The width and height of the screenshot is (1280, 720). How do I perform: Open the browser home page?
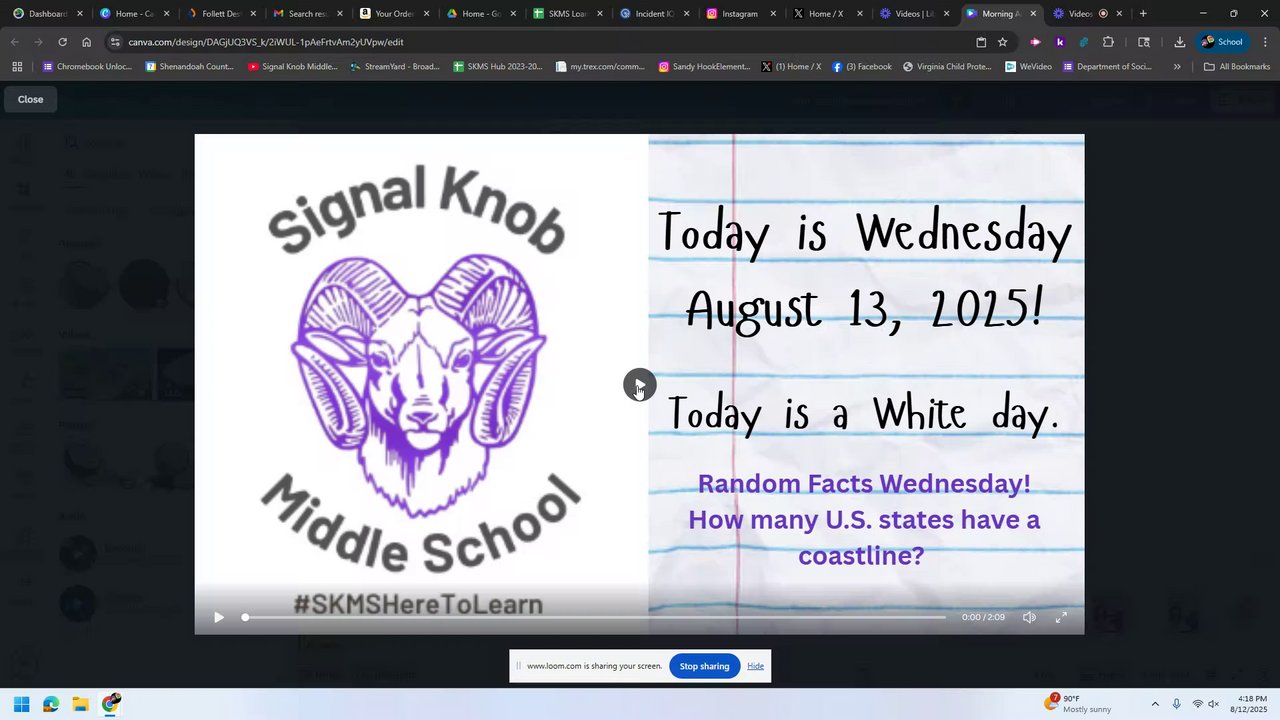point(86,42)
